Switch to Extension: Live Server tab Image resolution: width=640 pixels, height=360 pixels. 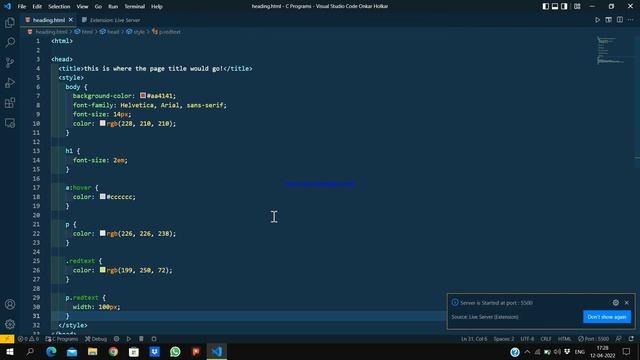pyautogui.click(x=111, y=20)
